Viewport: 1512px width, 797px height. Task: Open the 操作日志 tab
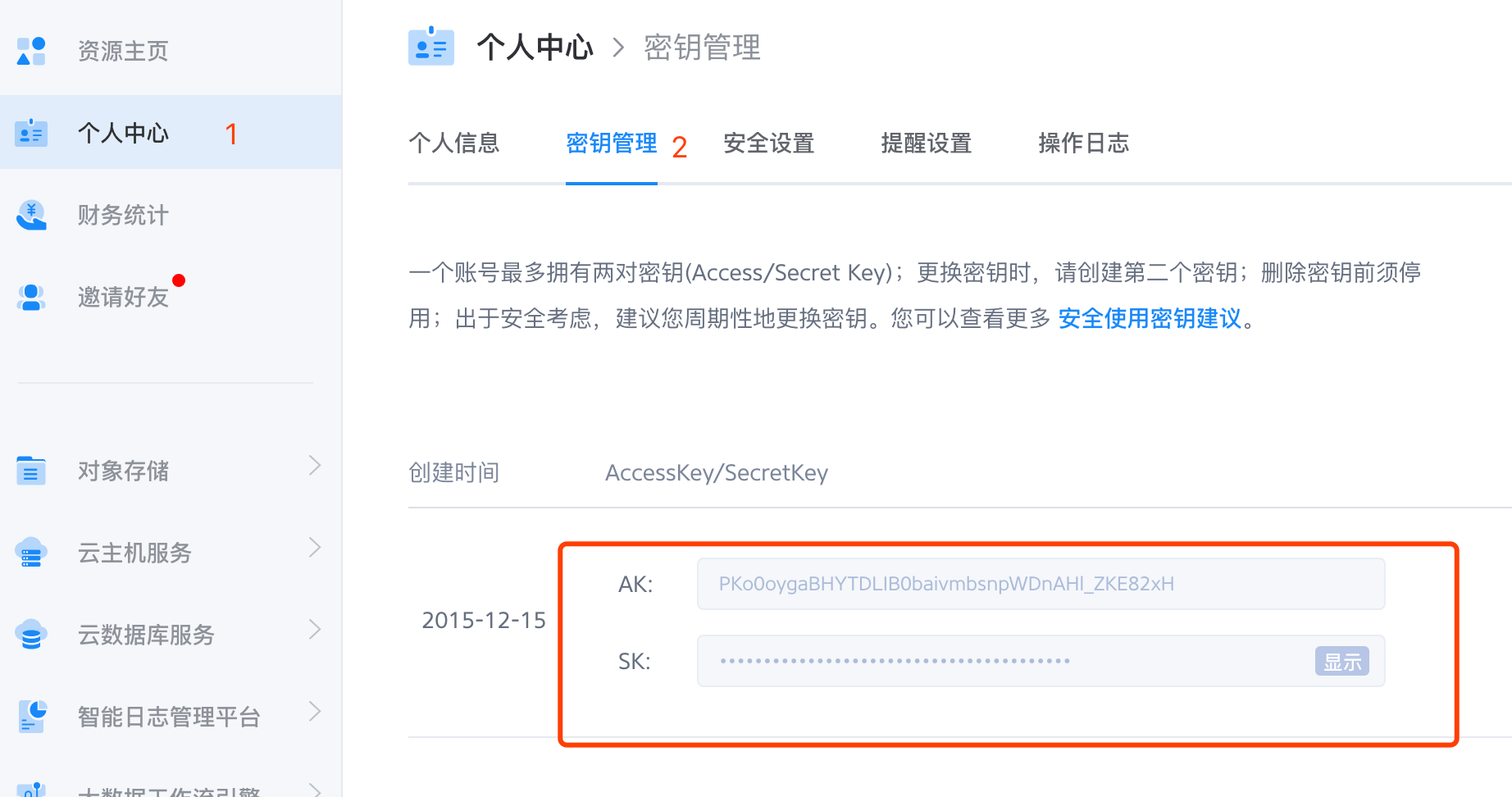(x=1083, y=143)
